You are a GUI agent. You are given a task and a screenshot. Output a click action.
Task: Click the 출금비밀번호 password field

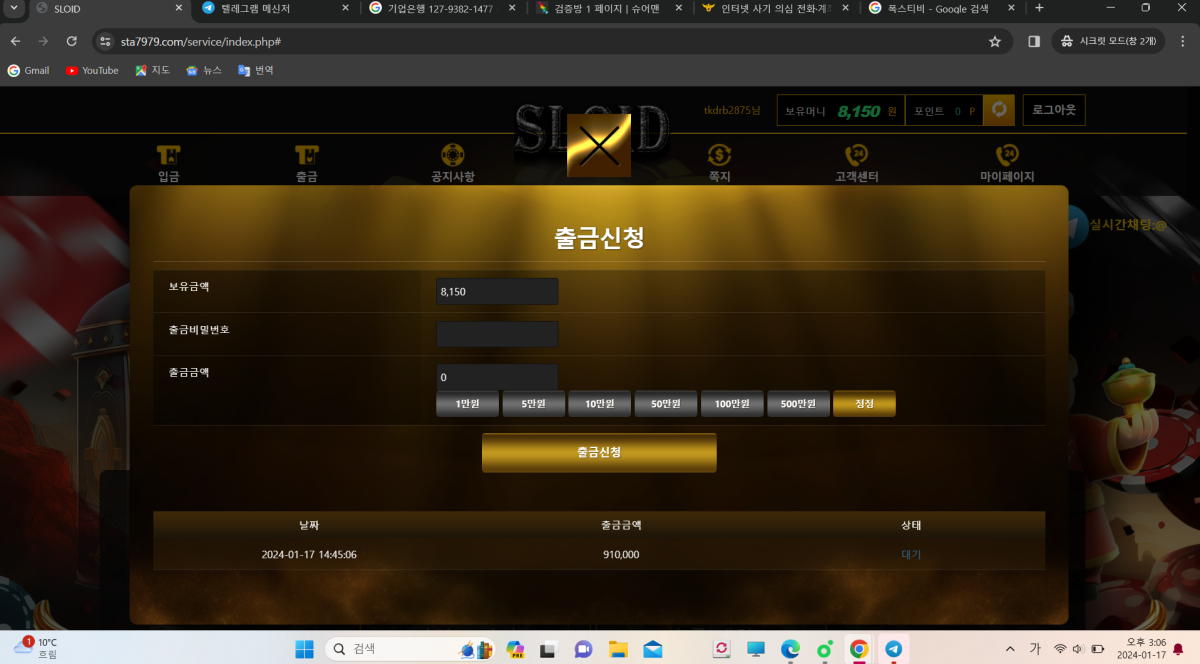tap(497, 334)
